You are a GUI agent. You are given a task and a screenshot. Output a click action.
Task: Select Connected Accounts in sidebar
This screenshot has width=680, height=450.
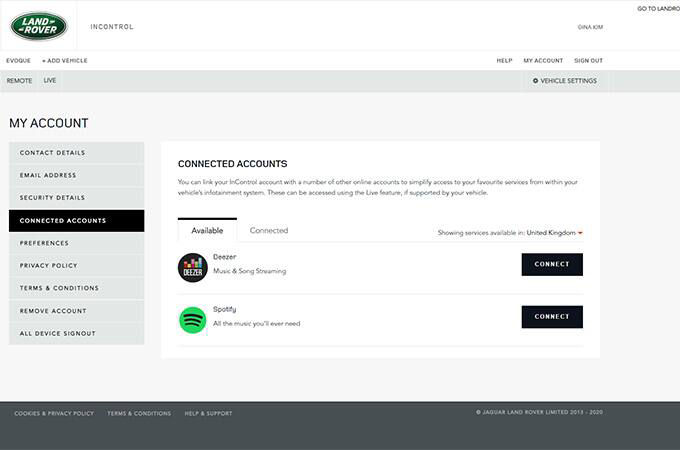coord(76,221)
